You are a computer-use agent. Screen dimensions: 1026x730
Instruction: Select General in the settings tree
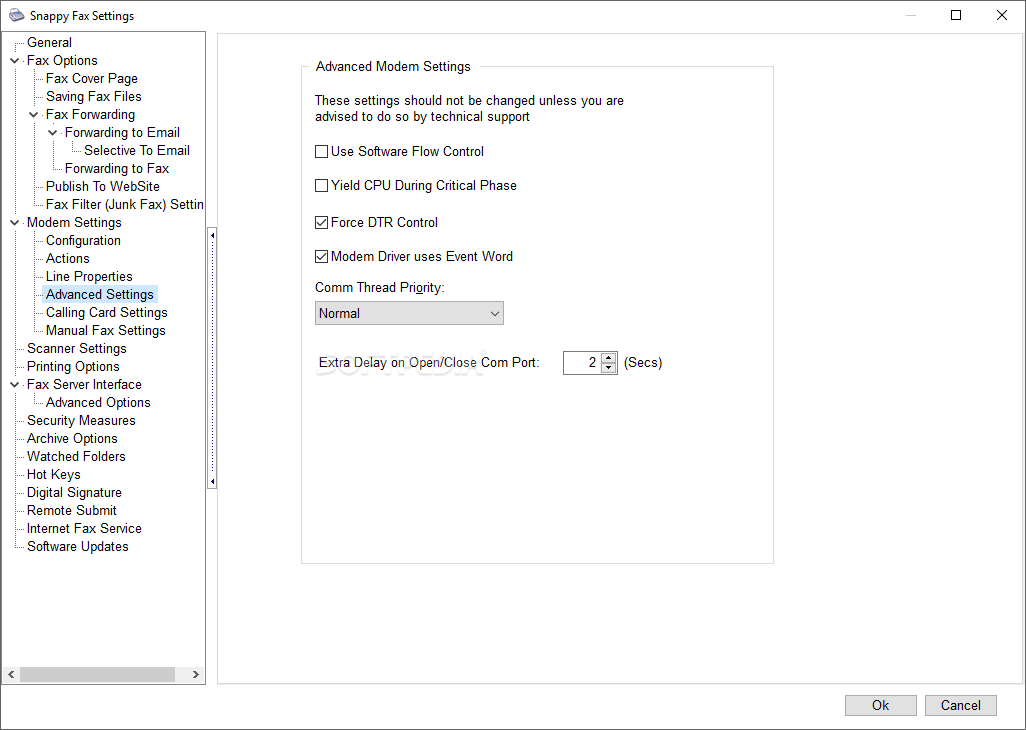tap(49, 43)
